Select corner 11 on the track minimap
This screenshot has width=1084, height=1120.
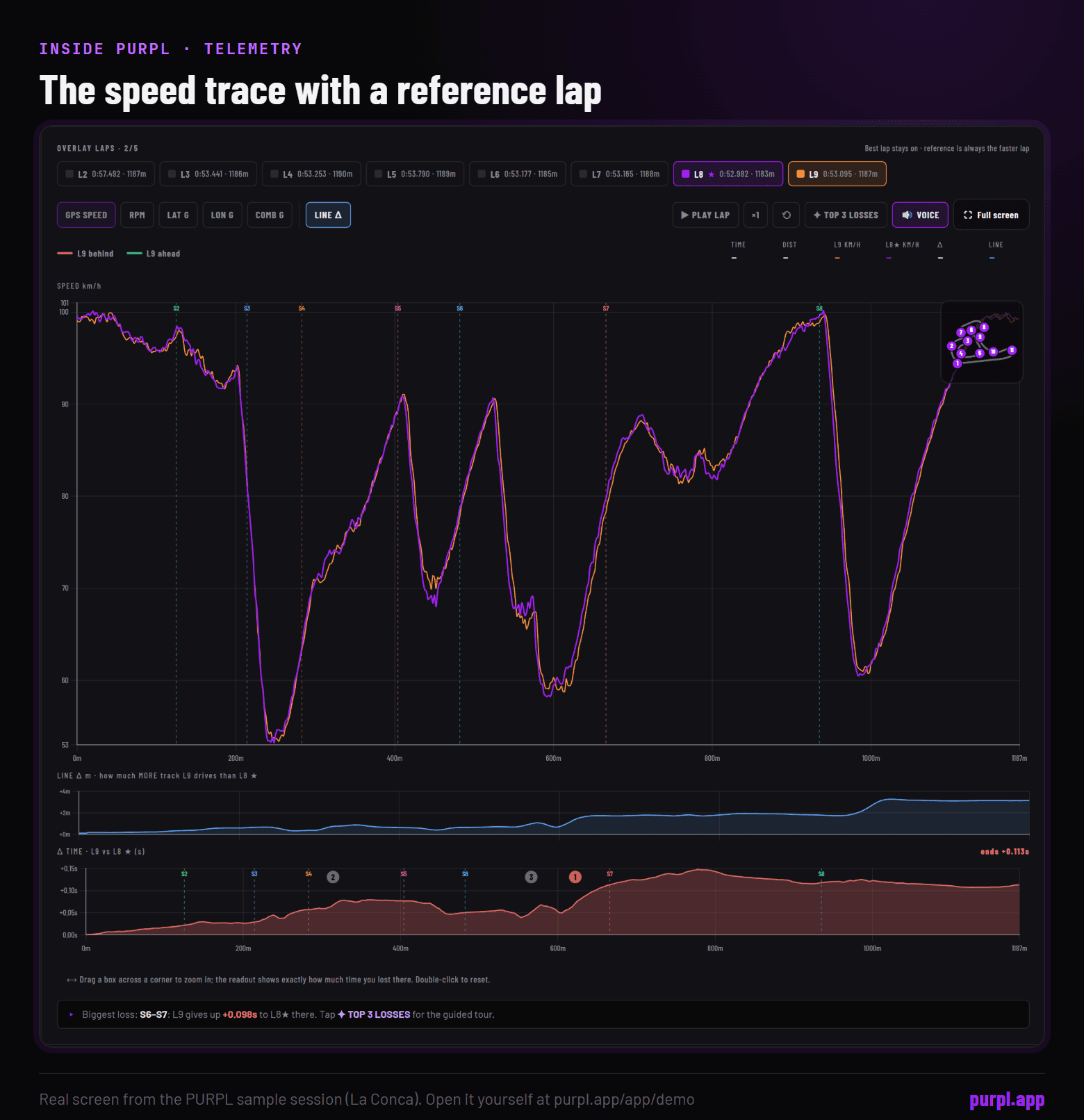tap(1012, 350)
